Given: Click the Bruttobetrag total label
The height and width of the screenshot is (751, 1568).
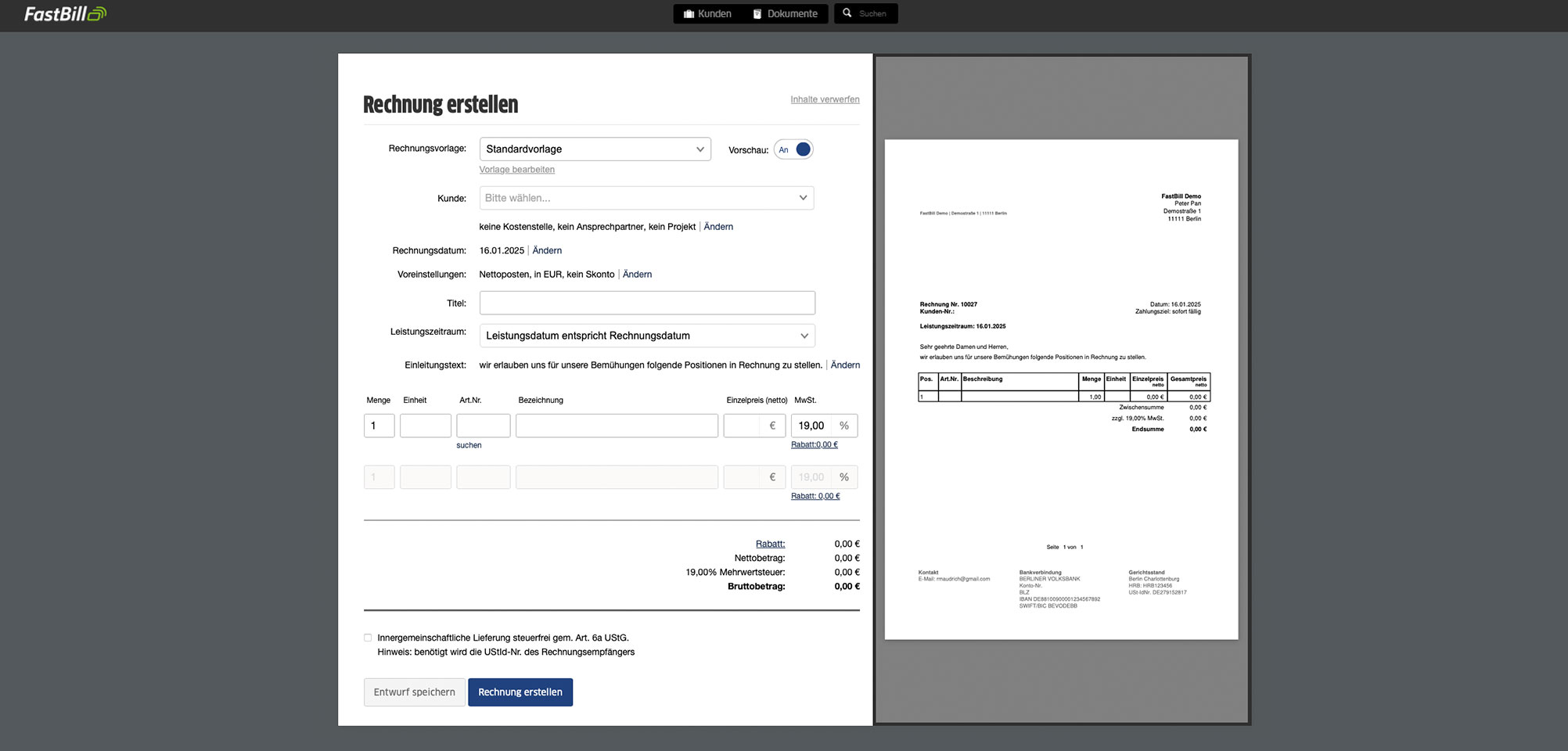Looking at the screenshot, I should (x=756, y=587).
